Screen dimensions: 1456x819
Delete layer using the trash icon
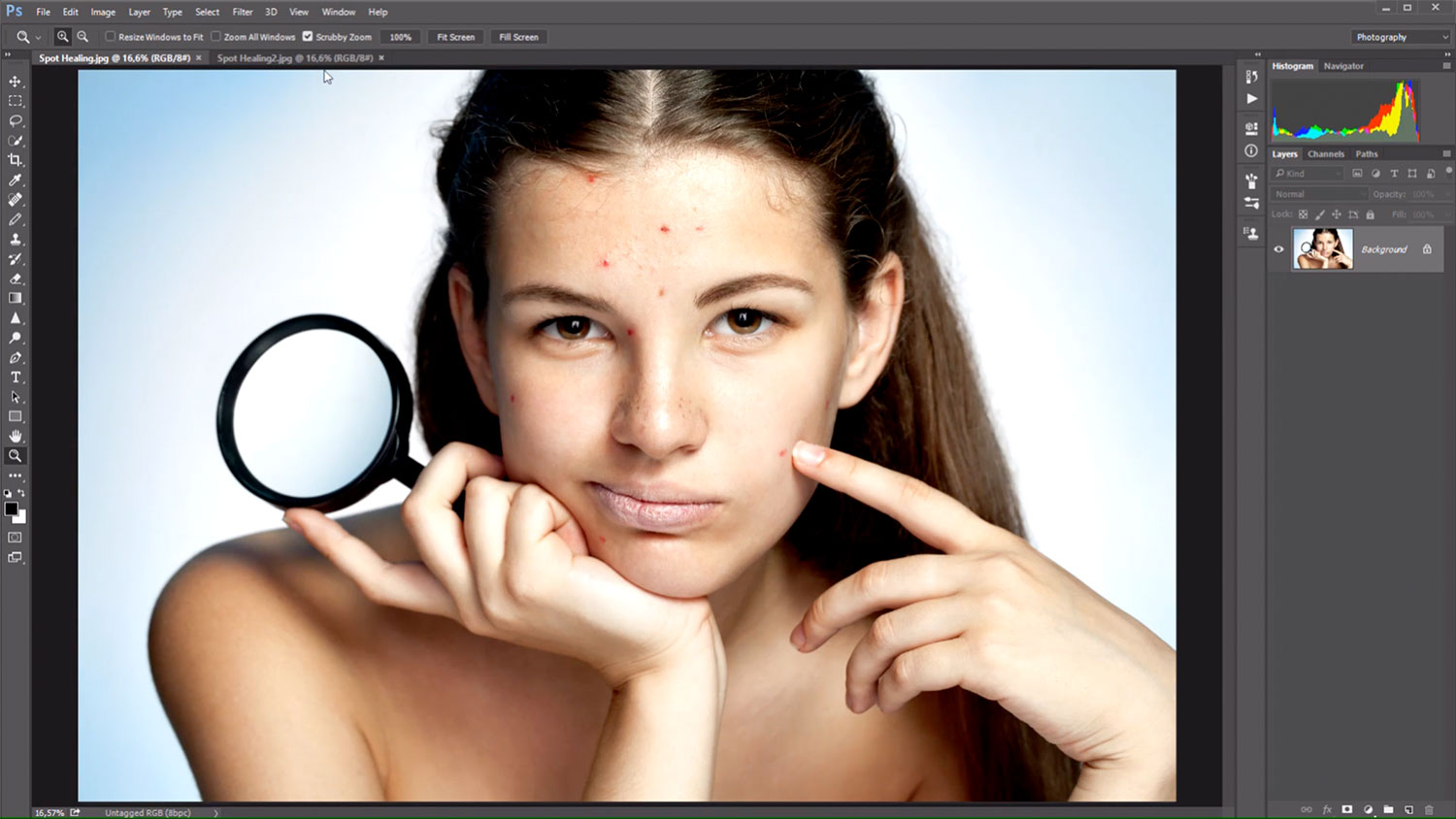coord(1429,809)
